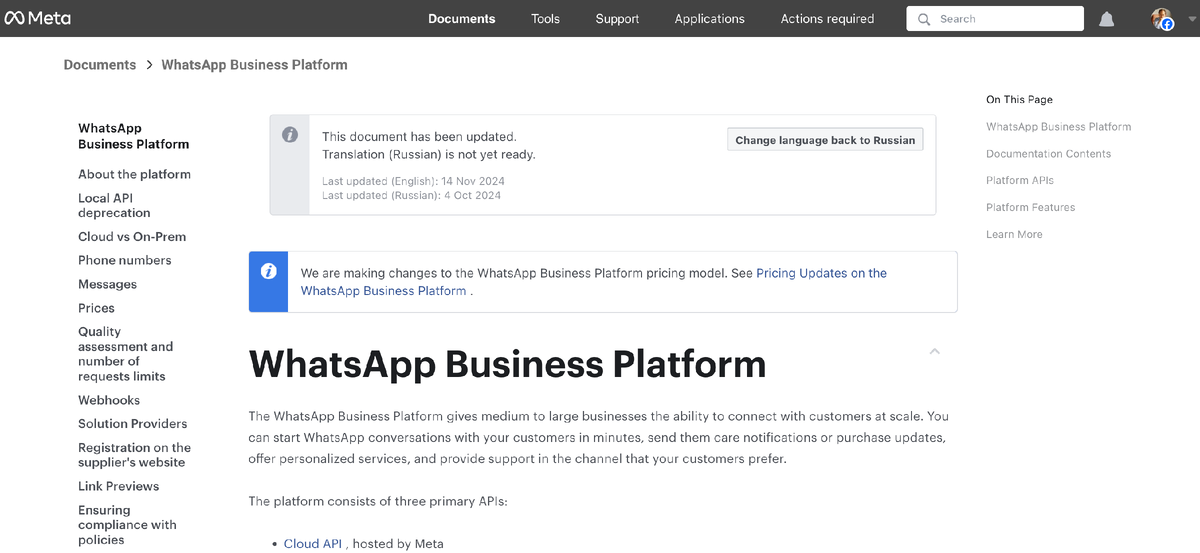Image resolution: width=1200 pixels, height=553 pixels.
Task: Open Webhooks sidebar item
Action: tap(109, 400)
